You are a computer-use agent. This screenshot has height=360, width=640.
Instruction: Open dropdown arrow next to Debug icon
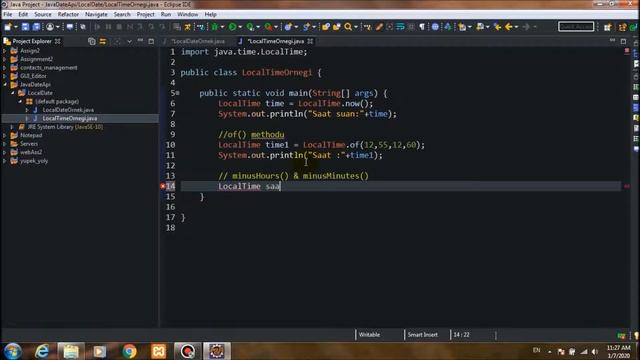click(x=222, y=27)
